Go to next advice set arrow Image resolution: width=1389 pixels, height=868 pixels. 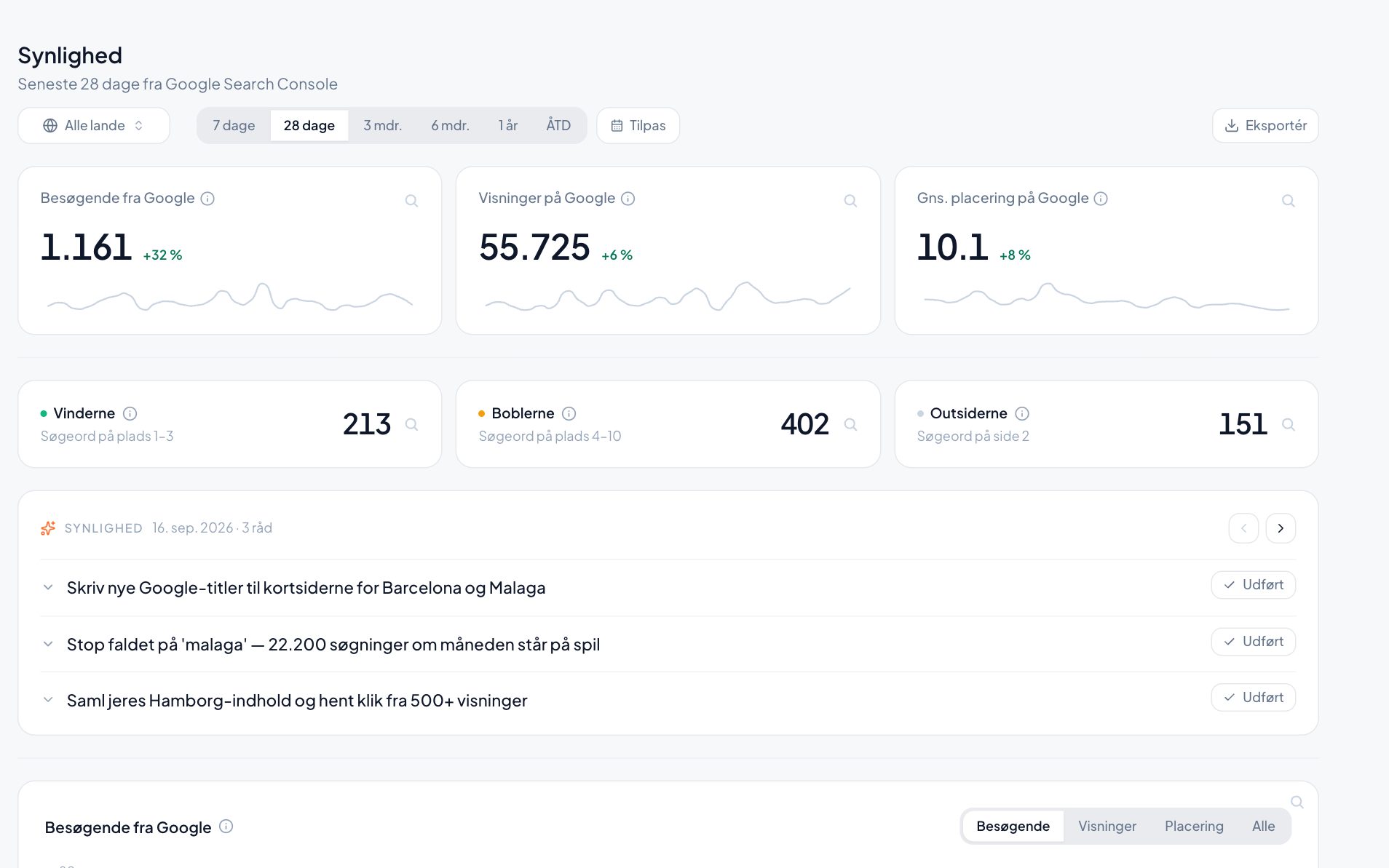click(1281, 528)
